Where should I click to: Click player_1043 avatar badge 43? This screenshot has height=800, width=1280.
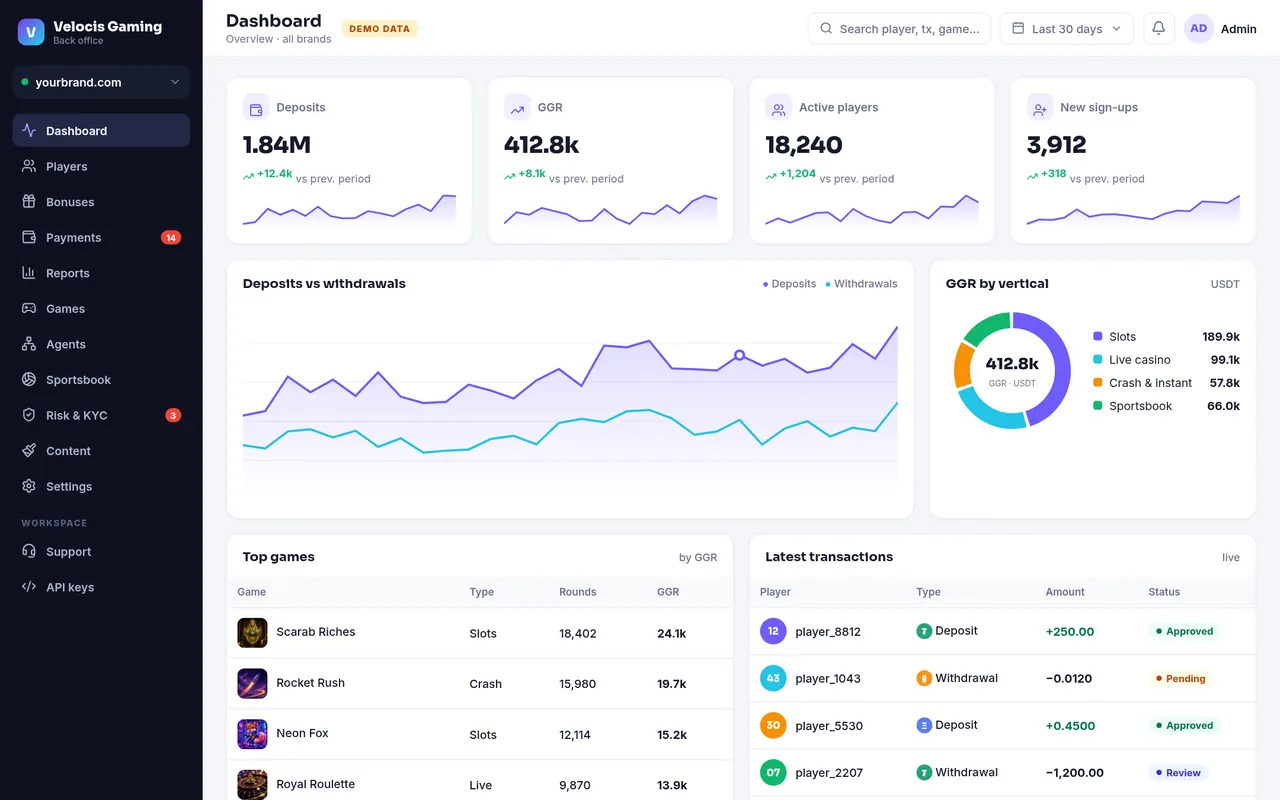773,678
